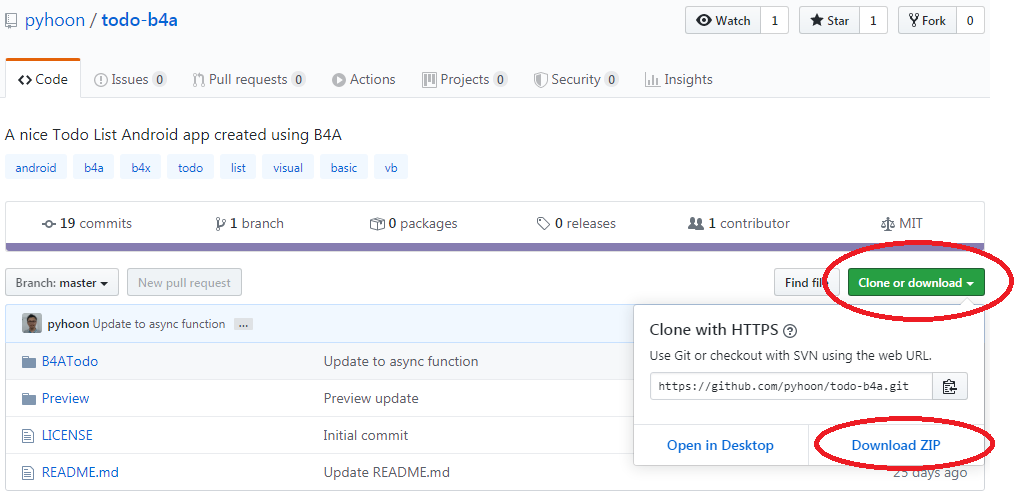Expand Clone or download dropdown

click(x=915, y=283)
